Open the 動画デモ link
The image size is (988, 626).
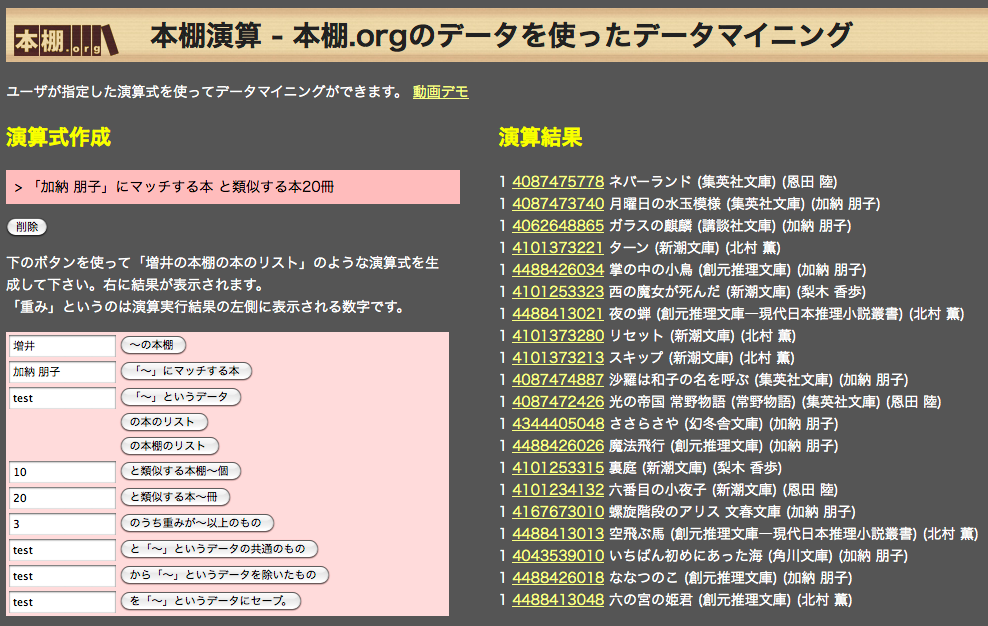(440, 92)
